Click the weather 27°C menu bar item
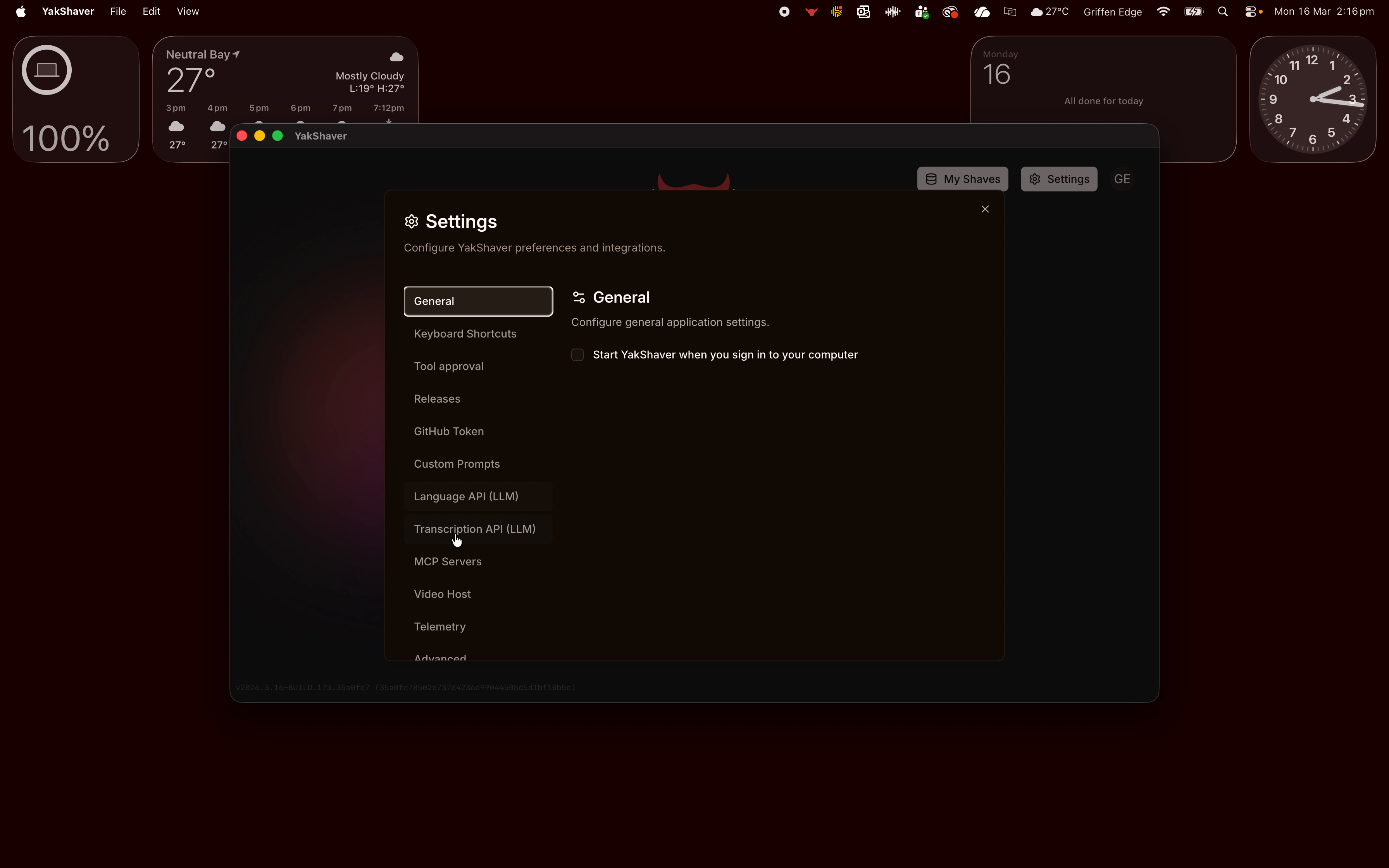 [1049, 12]
